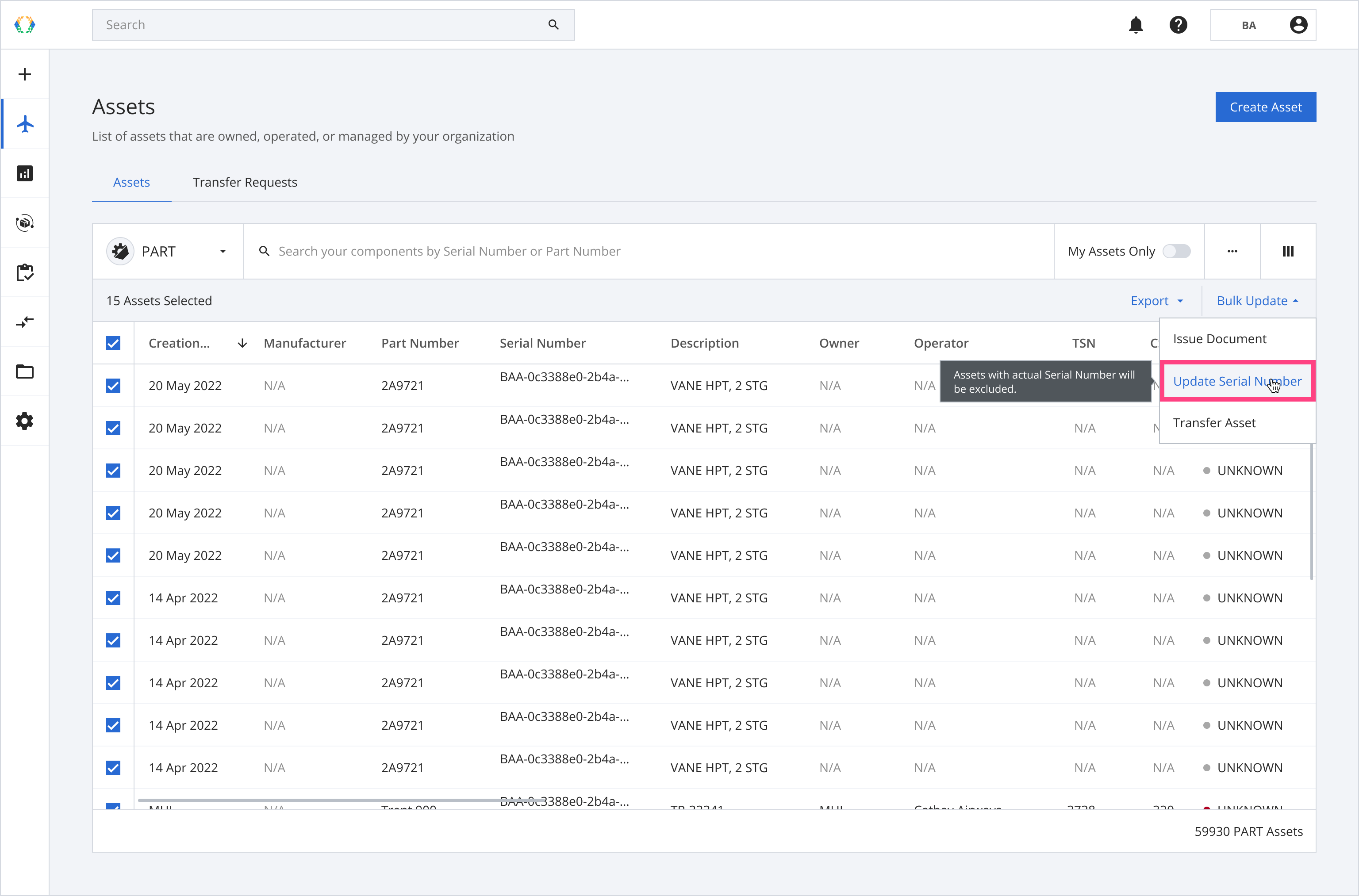Click the Serial Number column header
The width and height of the screenshot is (1359, 896).
(542, 343)
